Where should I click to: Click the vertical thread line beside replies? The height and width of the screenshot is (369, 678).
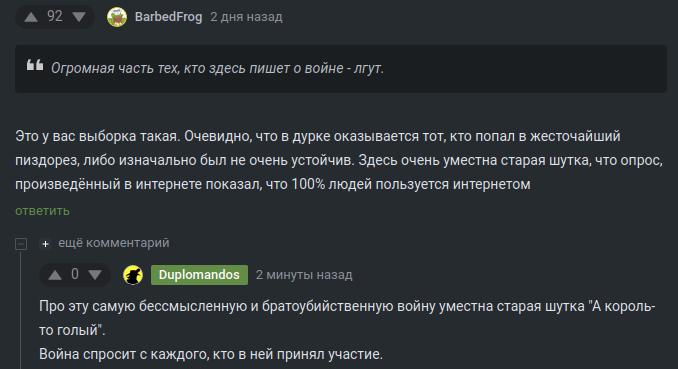click(20, 309)
